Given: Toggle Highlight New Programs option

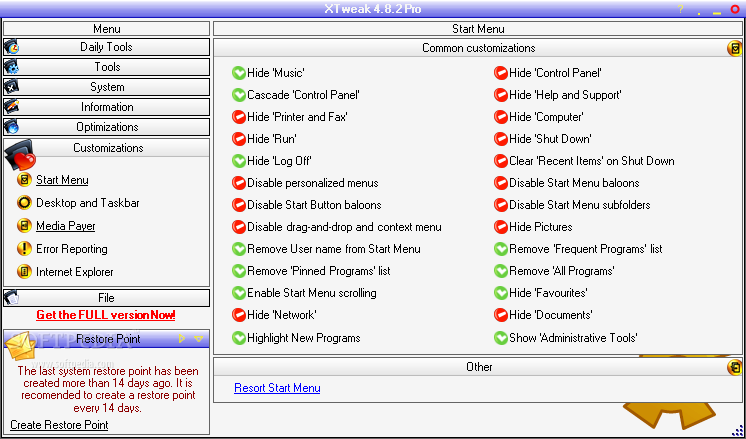Looking at the screenshot, I should click(238, 338).
